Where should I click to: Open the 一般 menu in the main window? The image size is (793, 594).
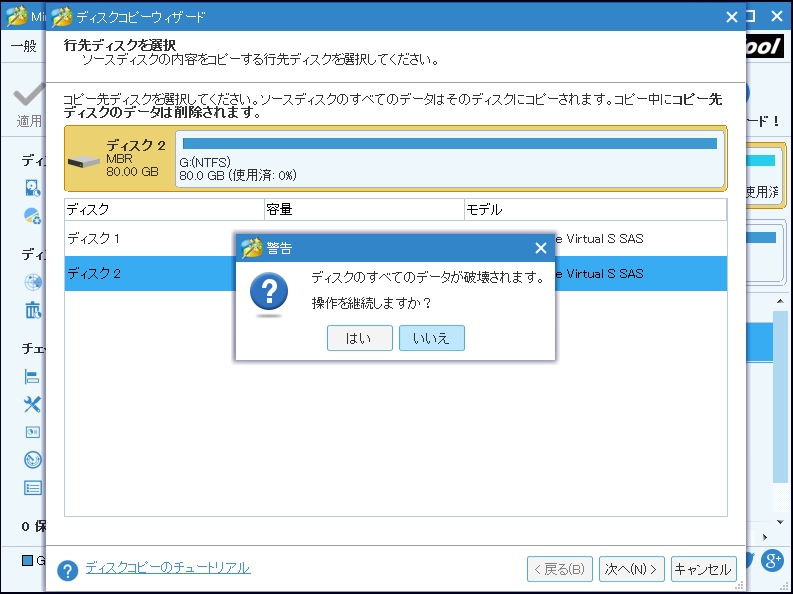click(24, 46)
